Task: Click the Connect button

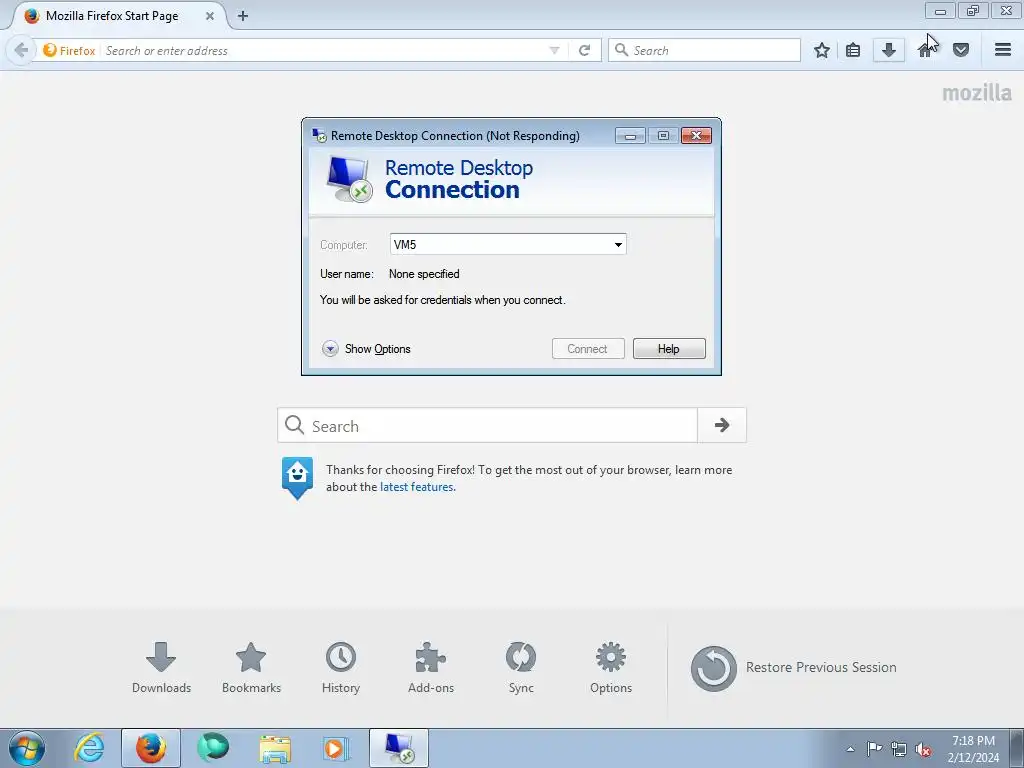Action: pyautogui.click(x=588, y=349)
